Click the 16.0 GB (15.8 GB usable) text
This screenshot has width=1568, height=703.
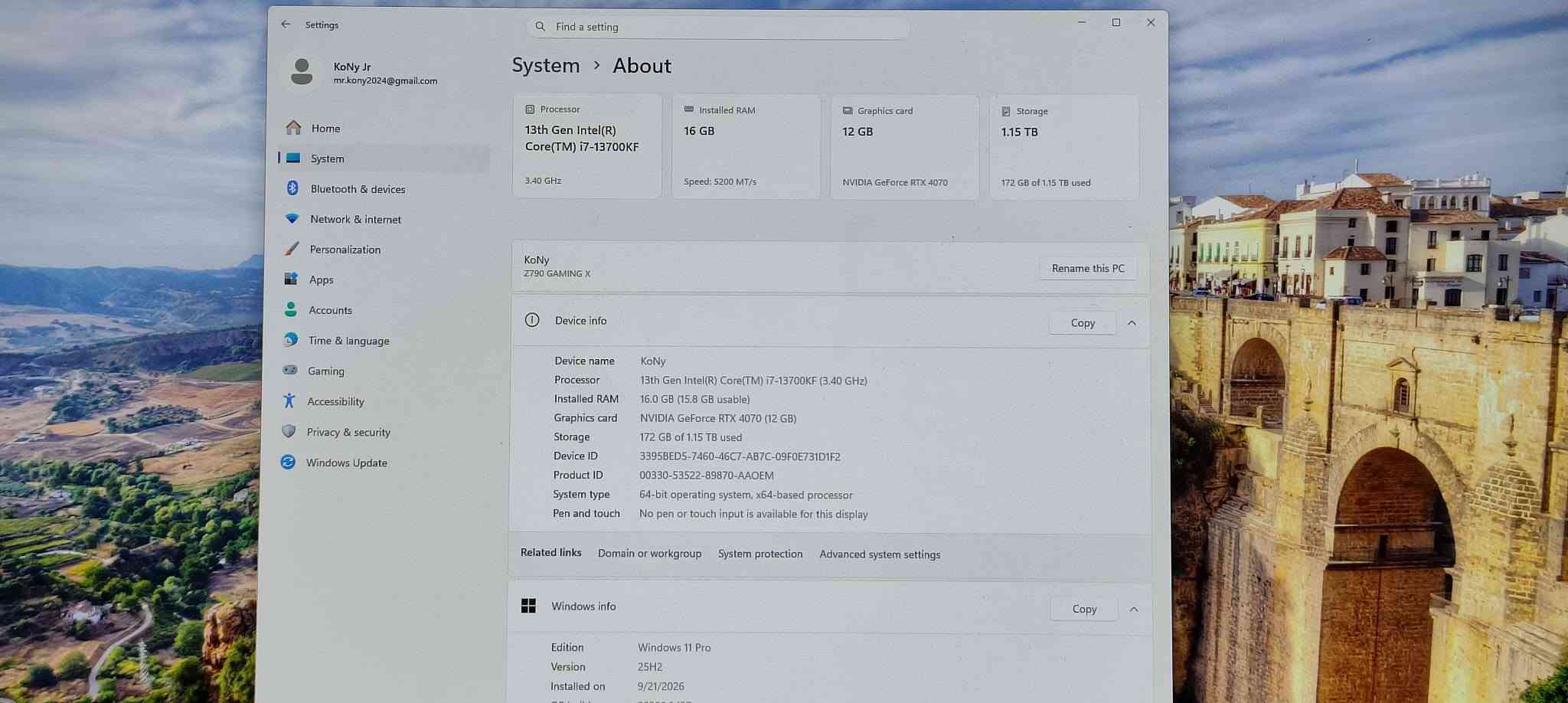coord(694,399)
